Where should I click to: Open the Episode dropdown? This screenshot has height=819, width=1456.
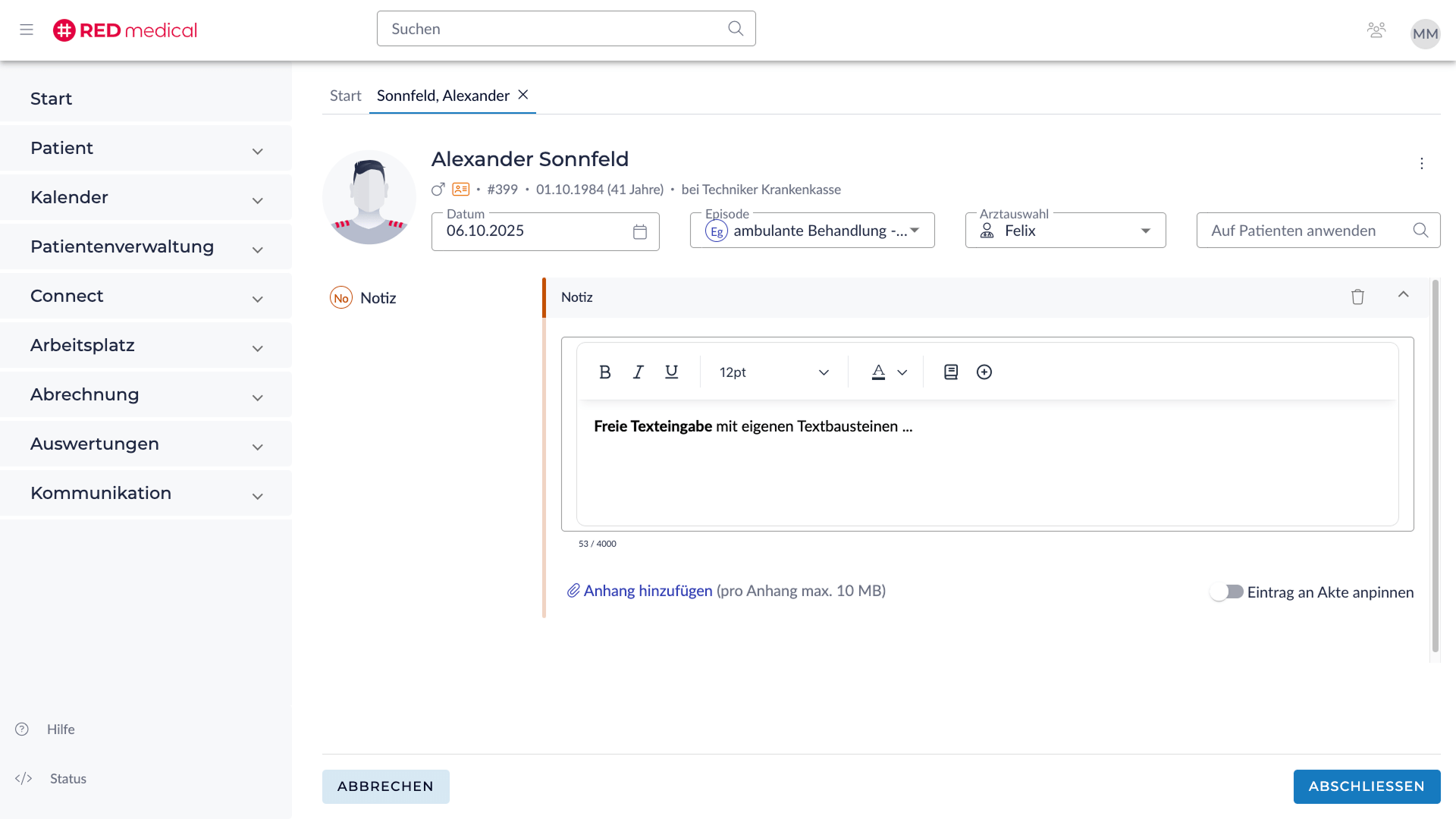click(811, 231)
